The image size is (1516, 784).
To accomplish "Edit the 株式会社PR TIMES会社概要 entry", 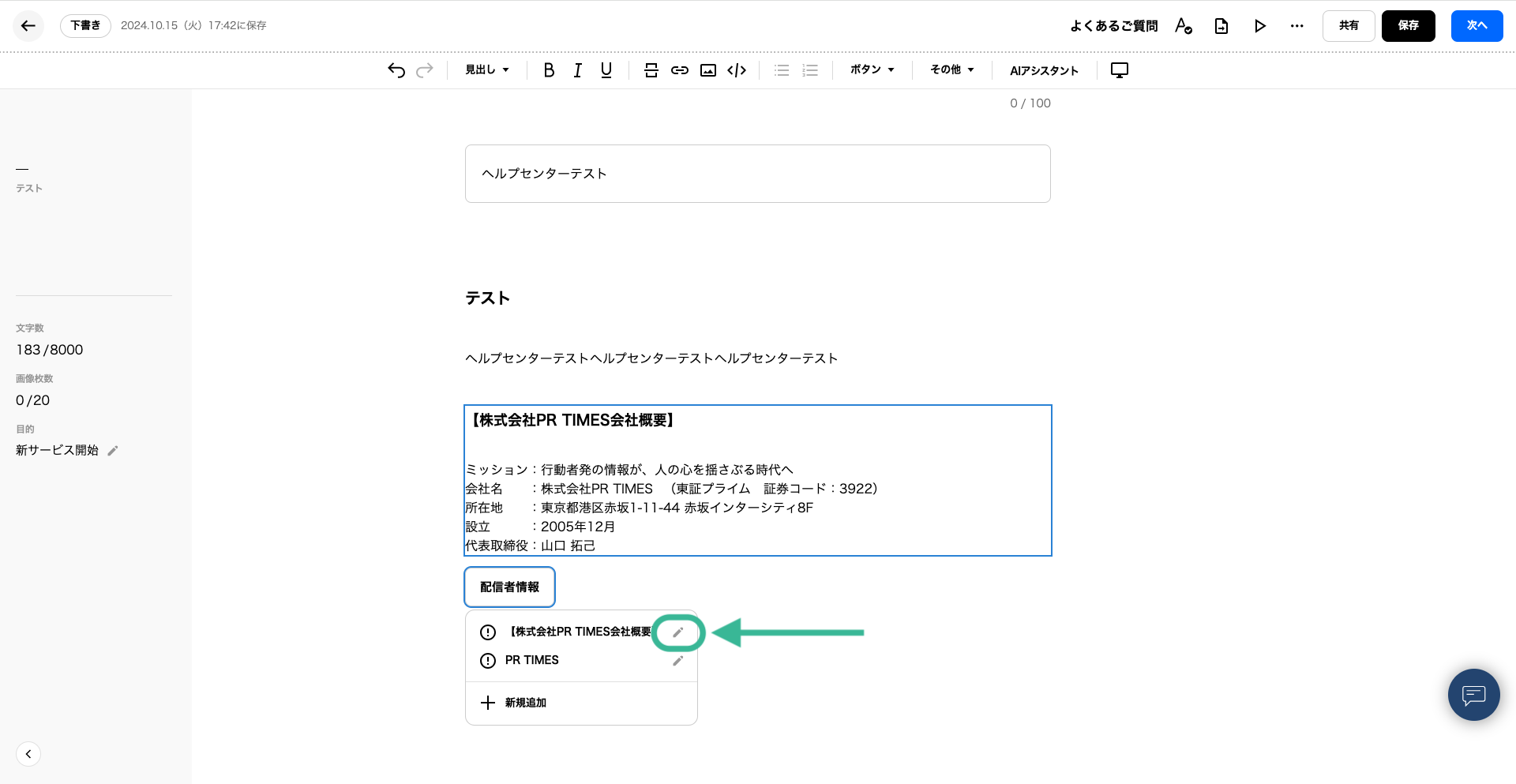I will [x=677, y=632].
